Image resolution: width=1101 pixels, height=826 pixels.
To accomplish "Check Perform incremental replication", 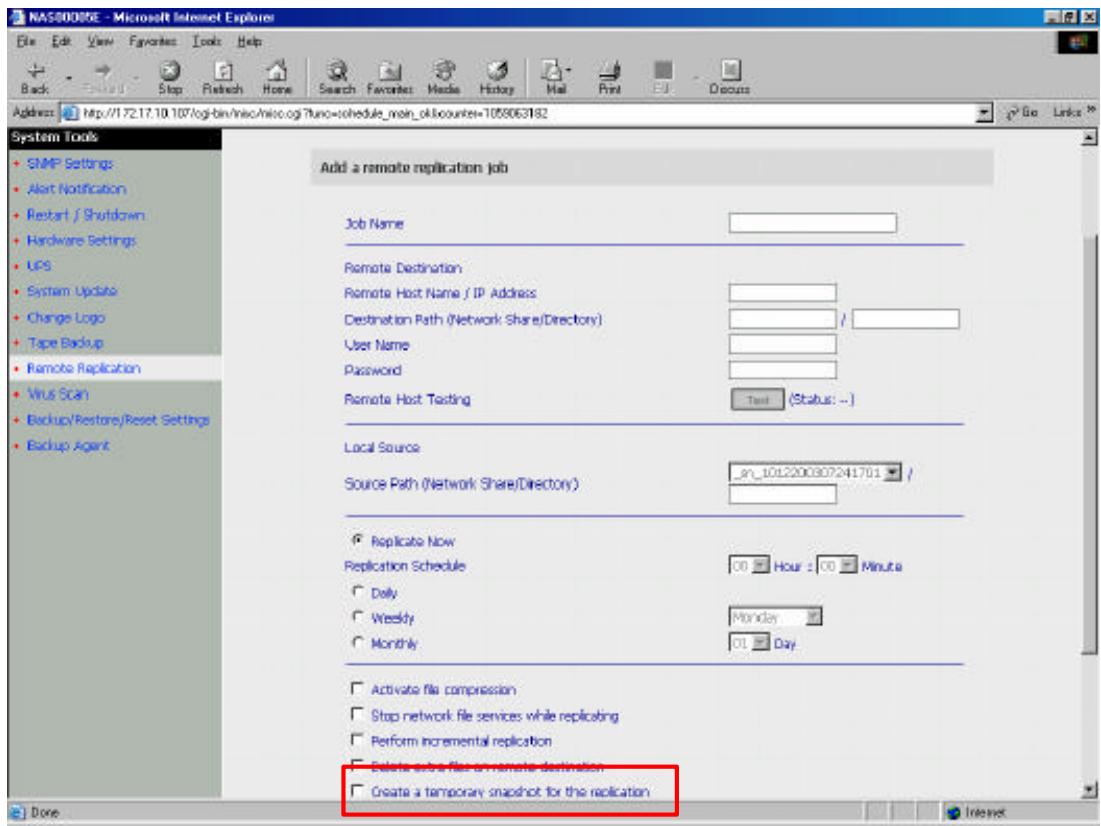I will (x=357, y=739).
